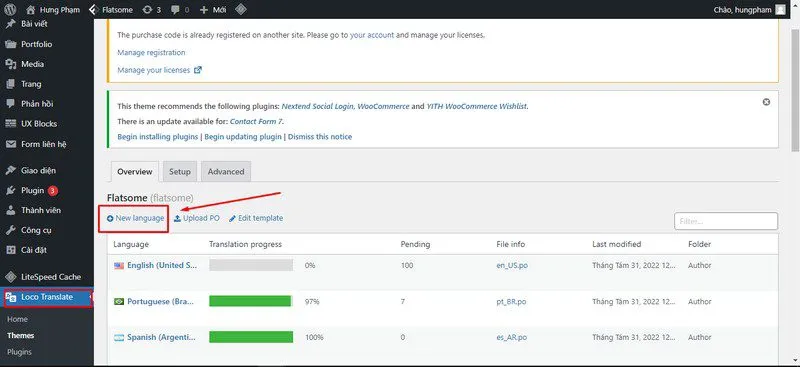Open the es_AR.po file info link
This screenshot has width=800, height=367.
point(512,337)
